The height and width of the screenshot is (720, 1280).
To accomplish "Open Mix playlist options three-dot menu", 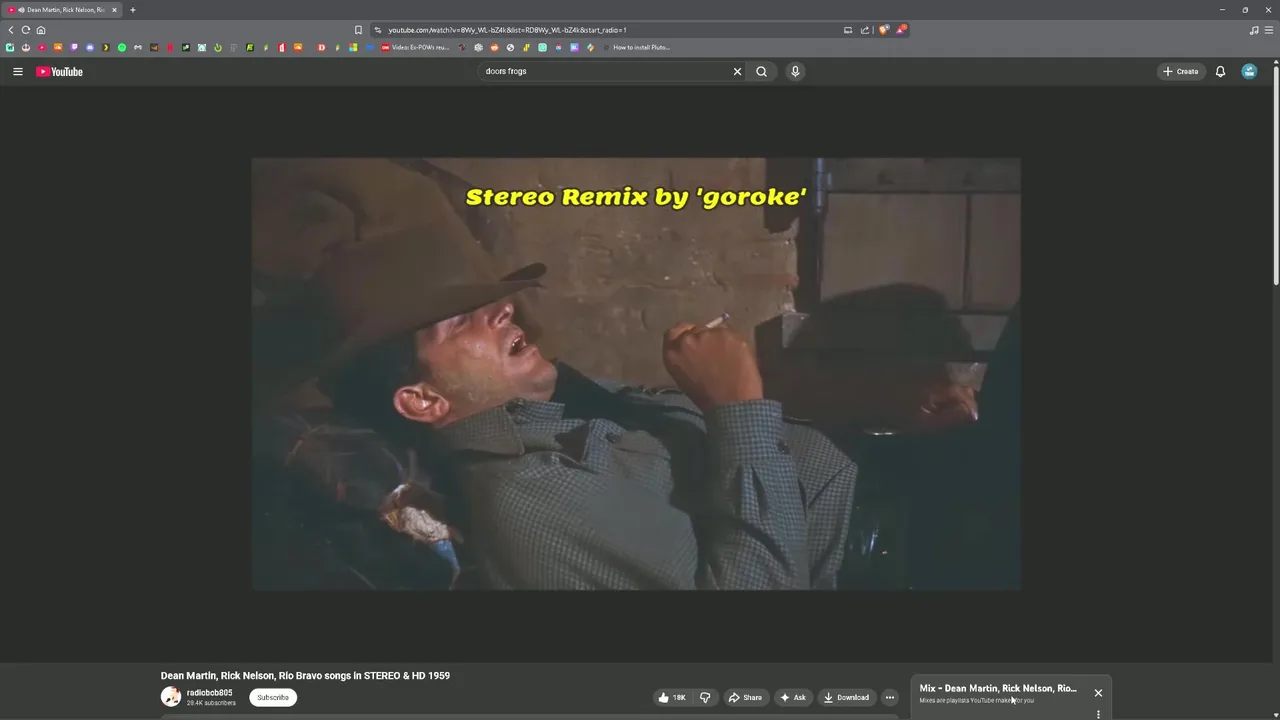I will coord(1098,714).
